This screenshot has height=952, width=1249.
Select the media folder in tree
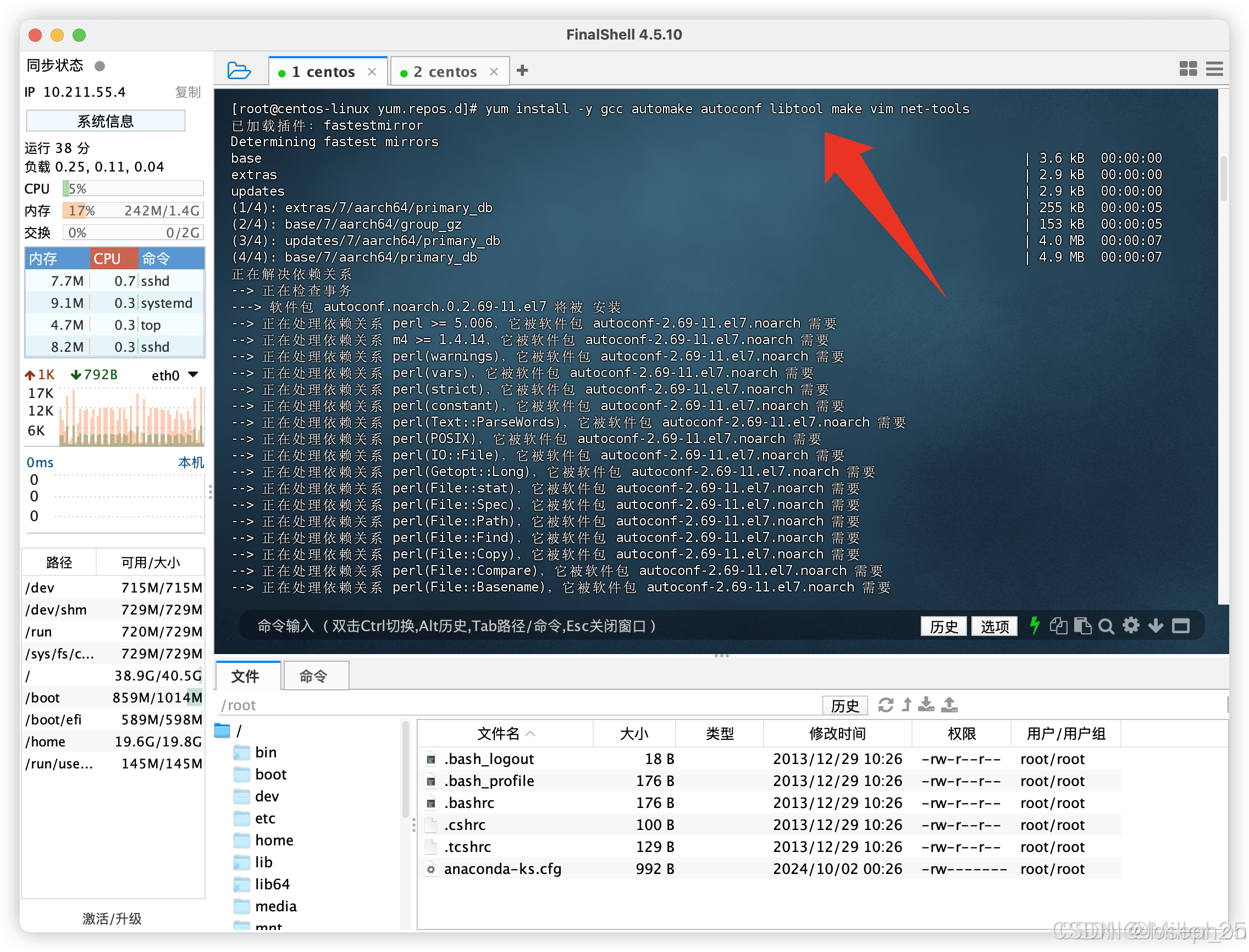coord(265,906)
